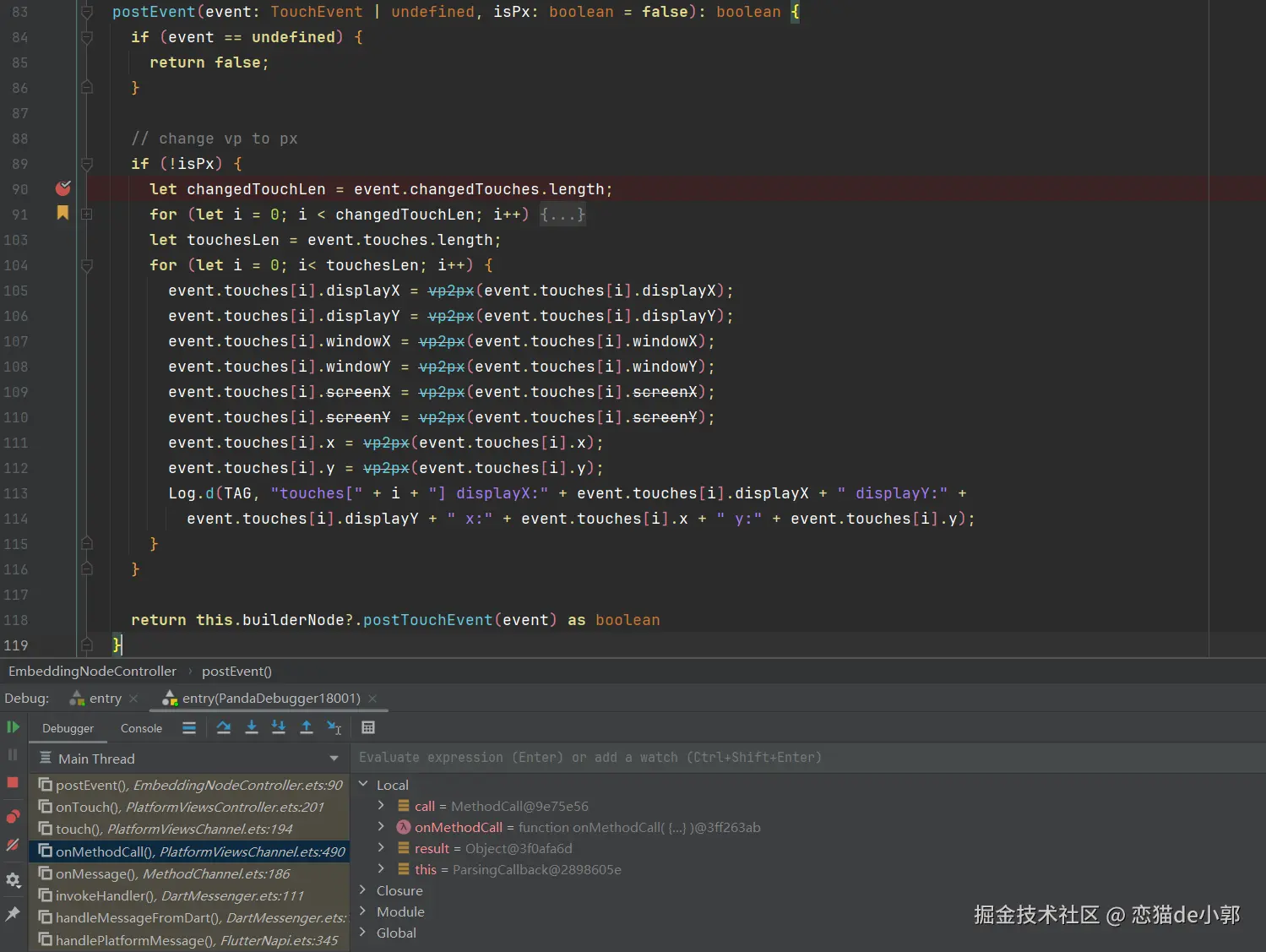Viewport: 1266px width, 952px height.
Task: Expand the Closure variables node
Action: point(363,890)
